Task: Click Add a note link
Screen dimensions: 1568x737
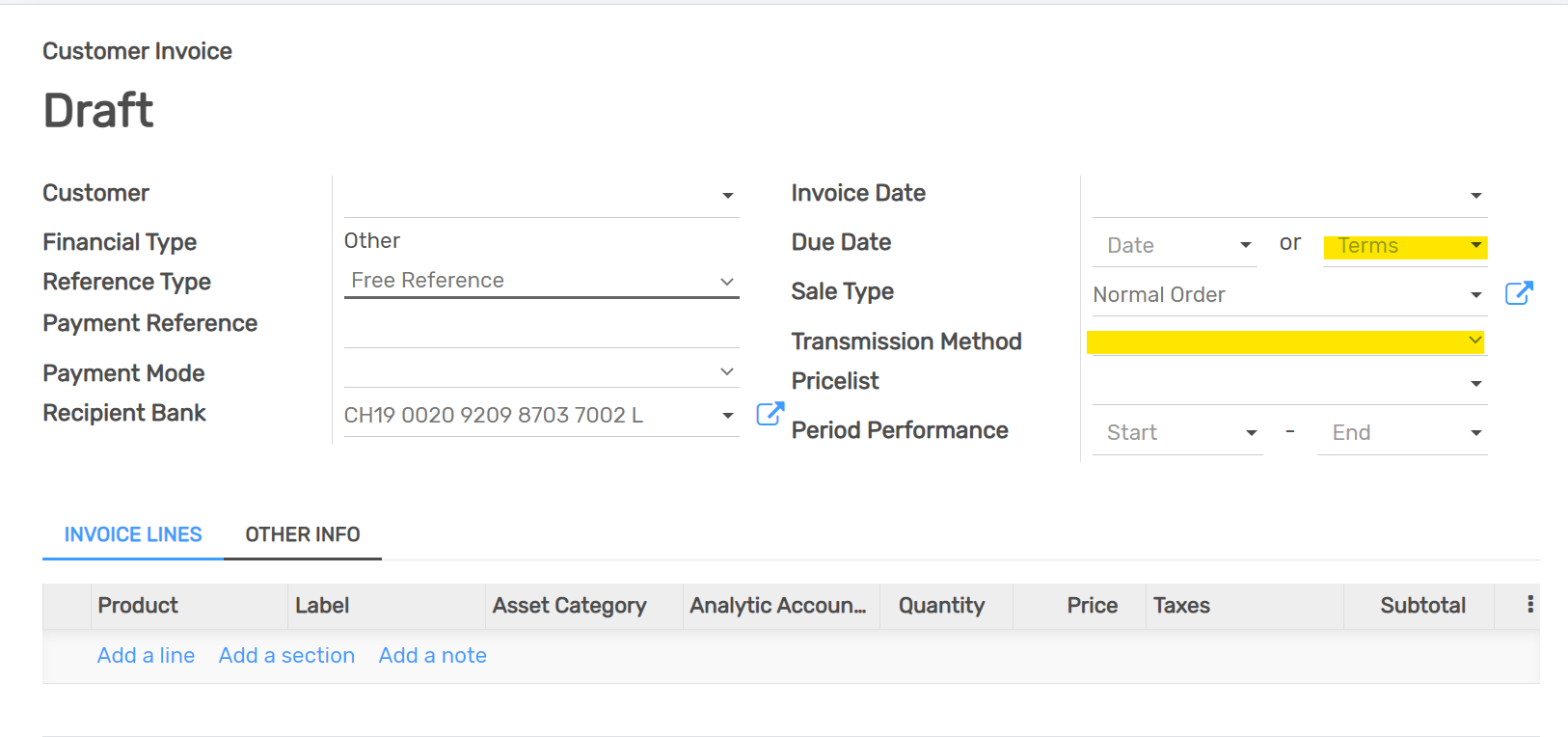Action: click(432, 656)
